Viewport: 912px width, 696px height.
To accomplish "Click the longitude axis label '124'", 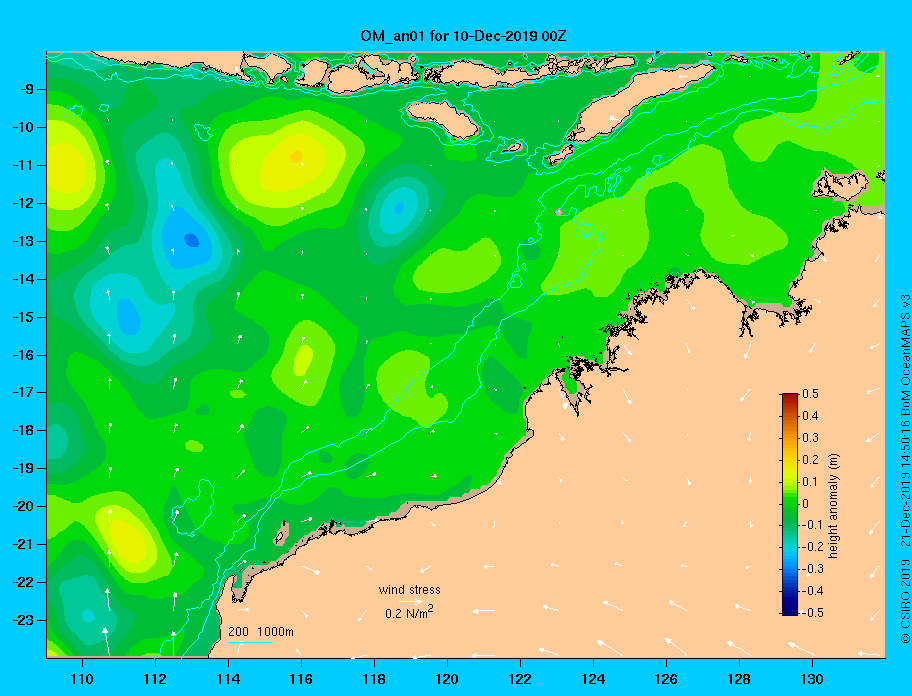I will (x=593, y=679).
